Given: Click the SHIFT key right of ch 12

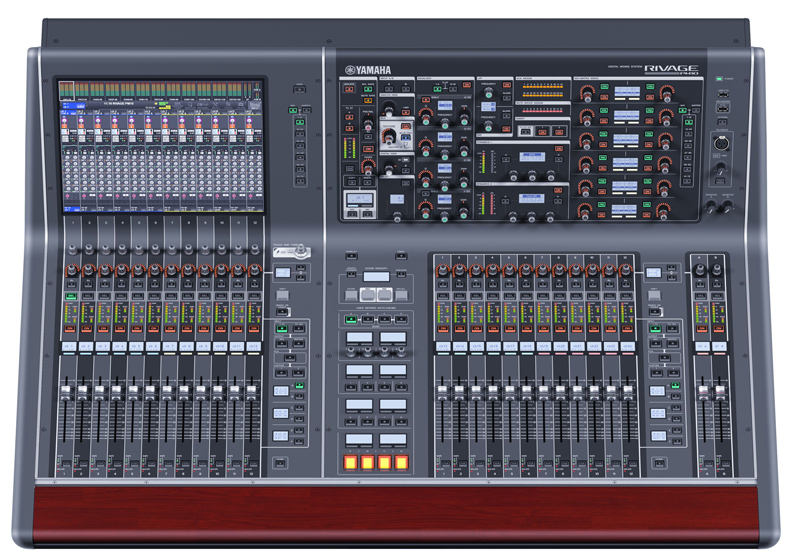Looking at the screenshot, I should [282, 295].
